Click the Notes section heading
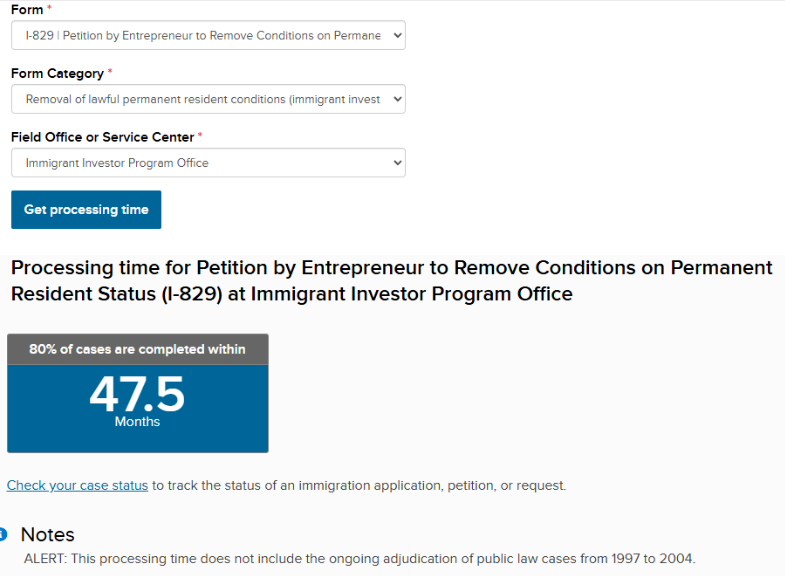 coord(47,535)
